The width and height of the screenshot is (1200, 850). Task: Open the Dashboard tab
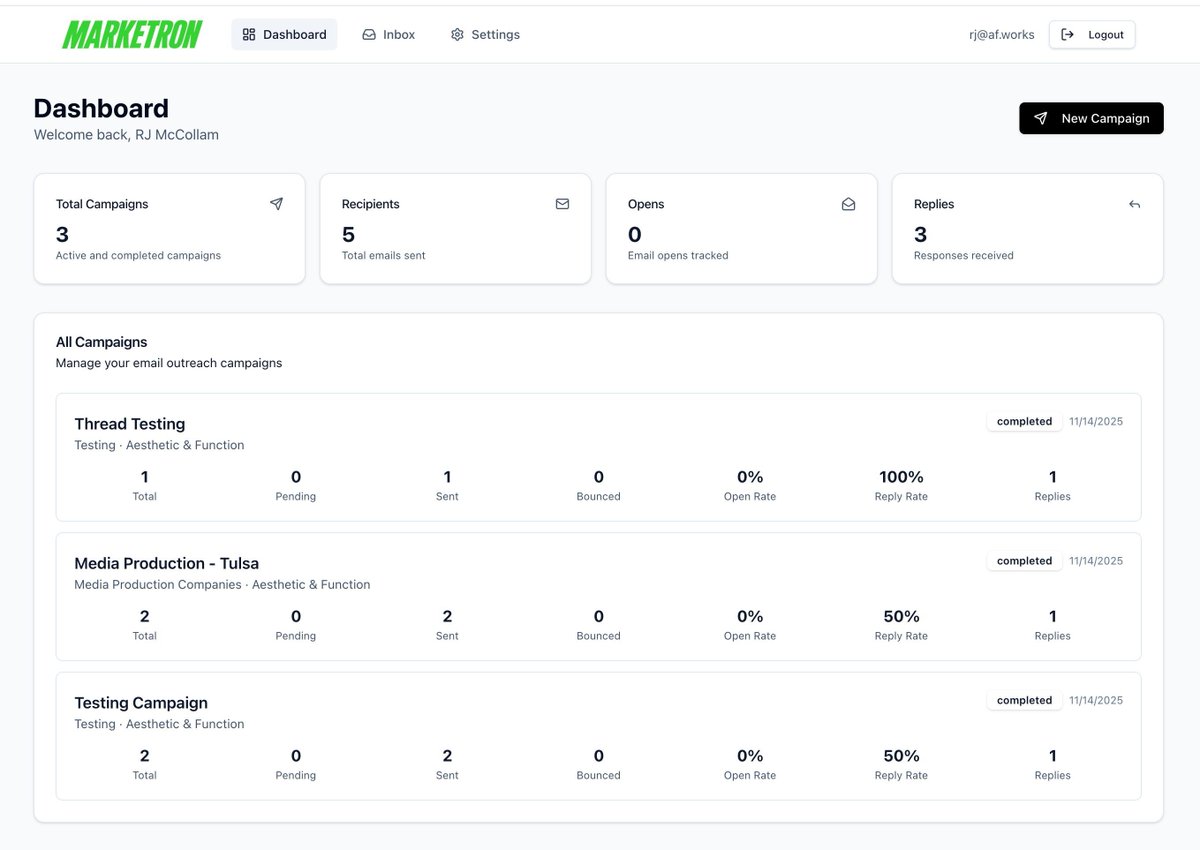[x=284, y=34]
